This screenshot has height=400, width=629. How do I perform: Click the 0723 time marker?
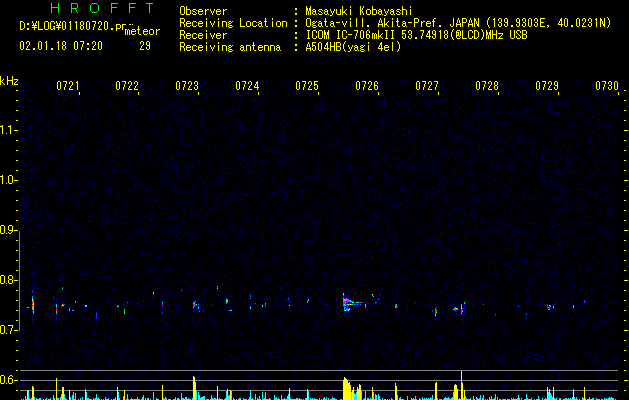(187, 86)
